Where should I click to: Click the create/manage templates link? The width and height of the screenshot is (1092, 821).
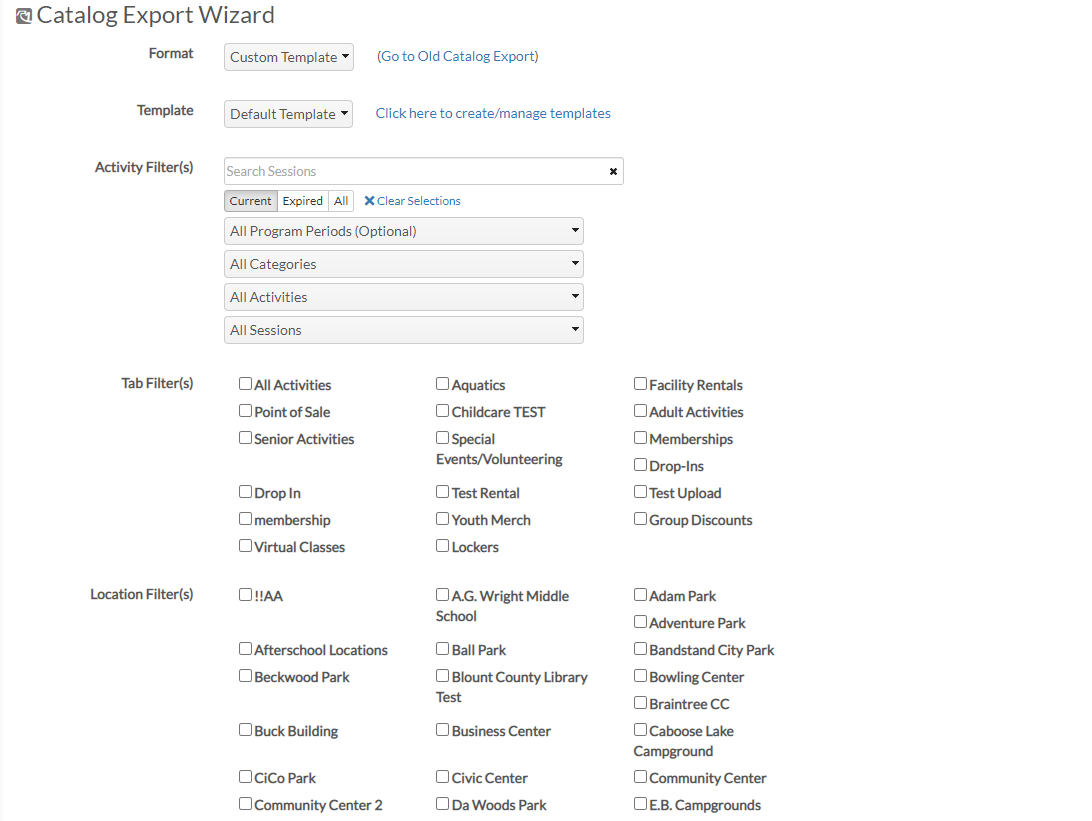click(493, 114)
